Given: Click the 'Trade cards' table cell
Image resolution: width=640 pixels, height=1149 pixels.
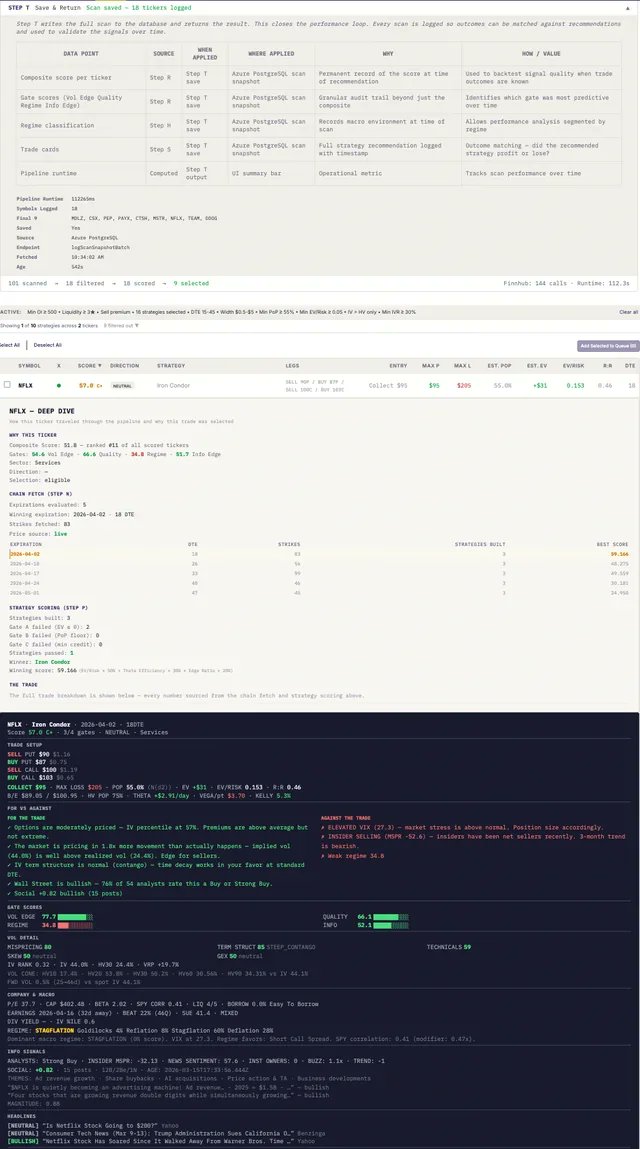Looking at the screenshot, I should click(x=81, y=149).
